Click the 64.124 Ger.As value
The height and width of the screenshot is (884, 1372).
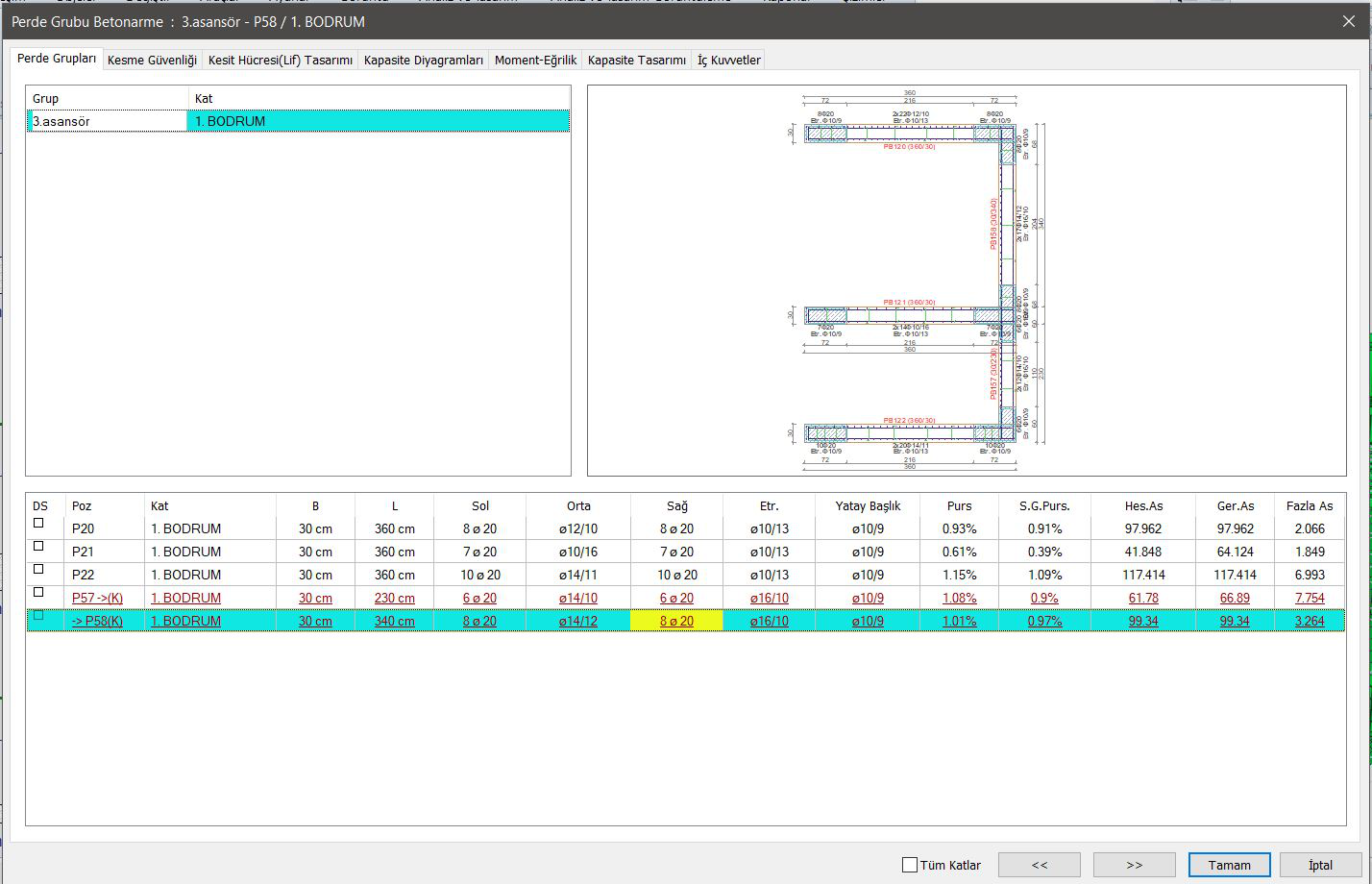1236,552
